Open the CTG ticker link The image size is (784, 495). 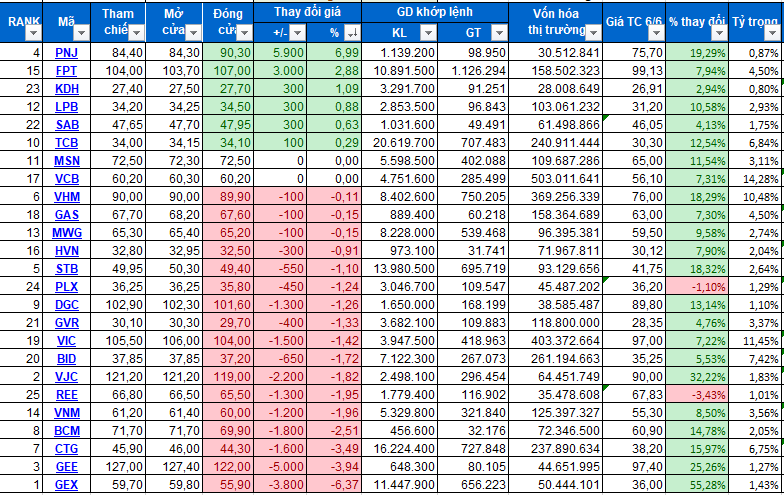click(66, 448)
